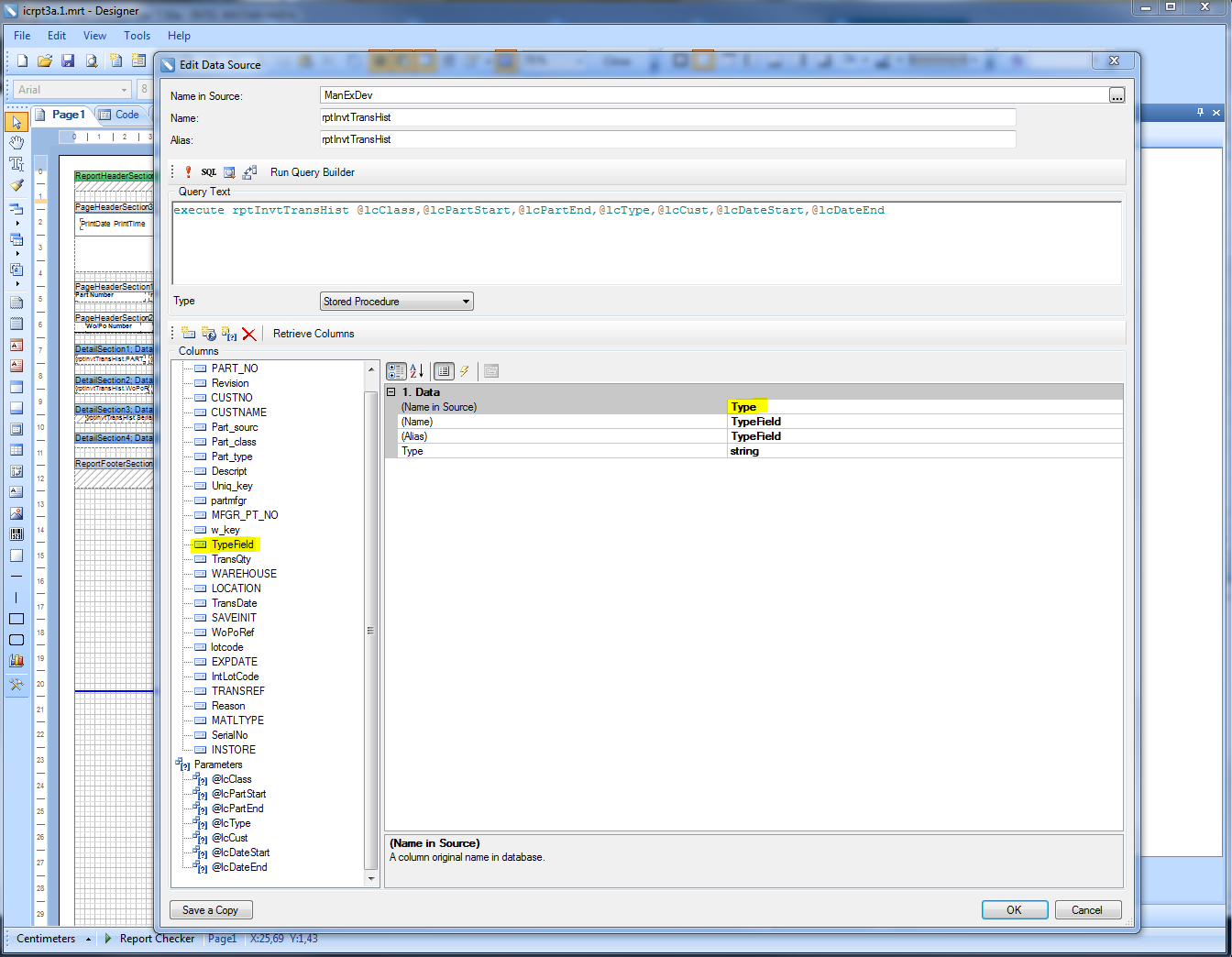Select the Rounded Rectangle tool
Screen dimensions: 1232x957
16,640
